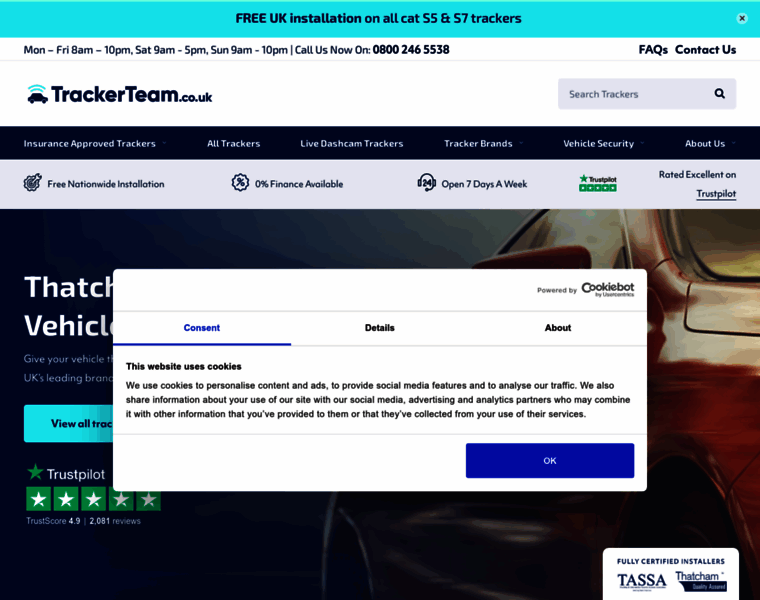Click the Fully Certified Installers label
This screenshot has height=600, width=760.
click(x=671, y=561)
